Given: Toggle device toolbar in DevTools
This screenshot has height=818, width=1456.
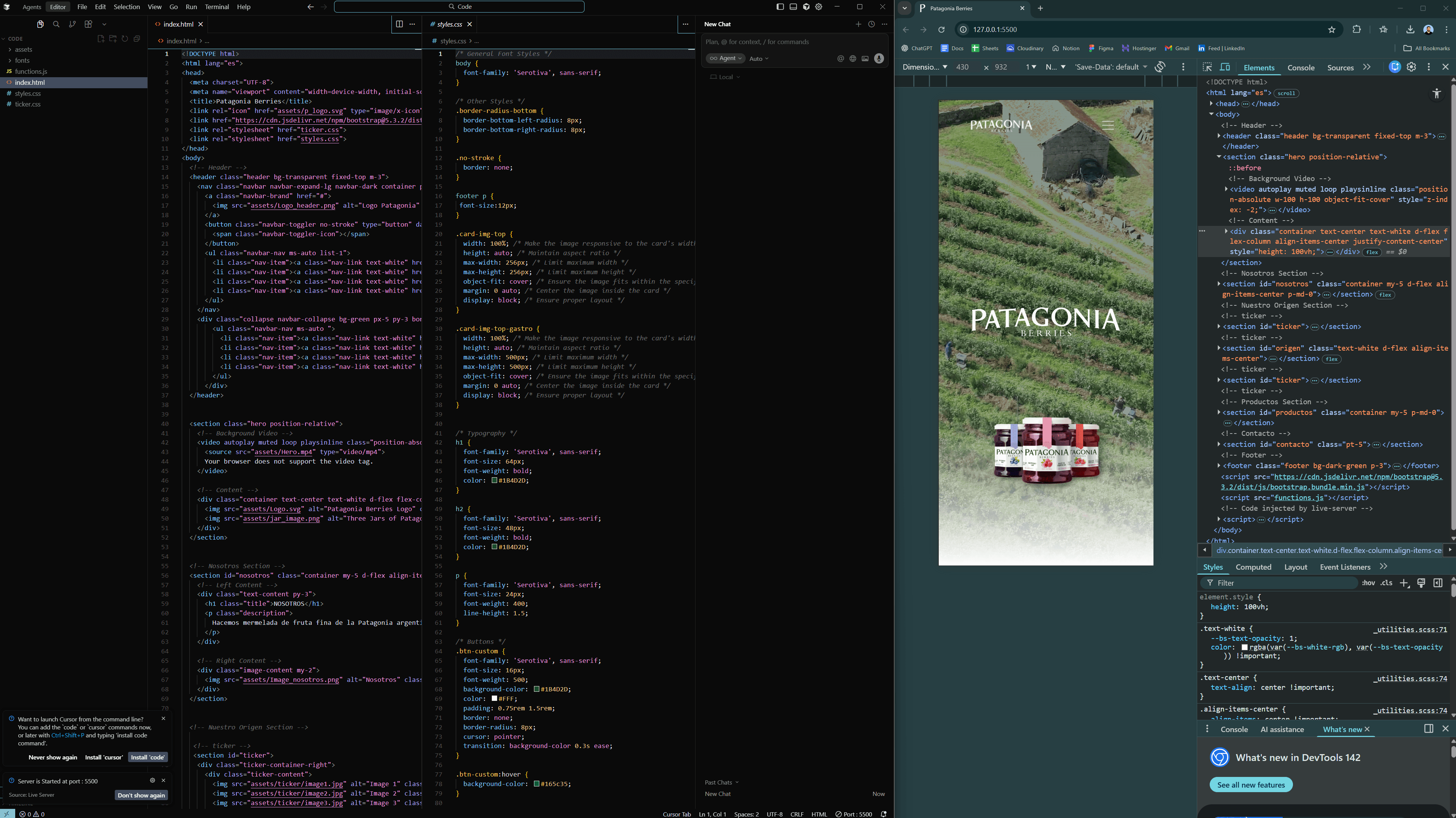Looking at the screenshot, I should click(x=1225, y=67).
